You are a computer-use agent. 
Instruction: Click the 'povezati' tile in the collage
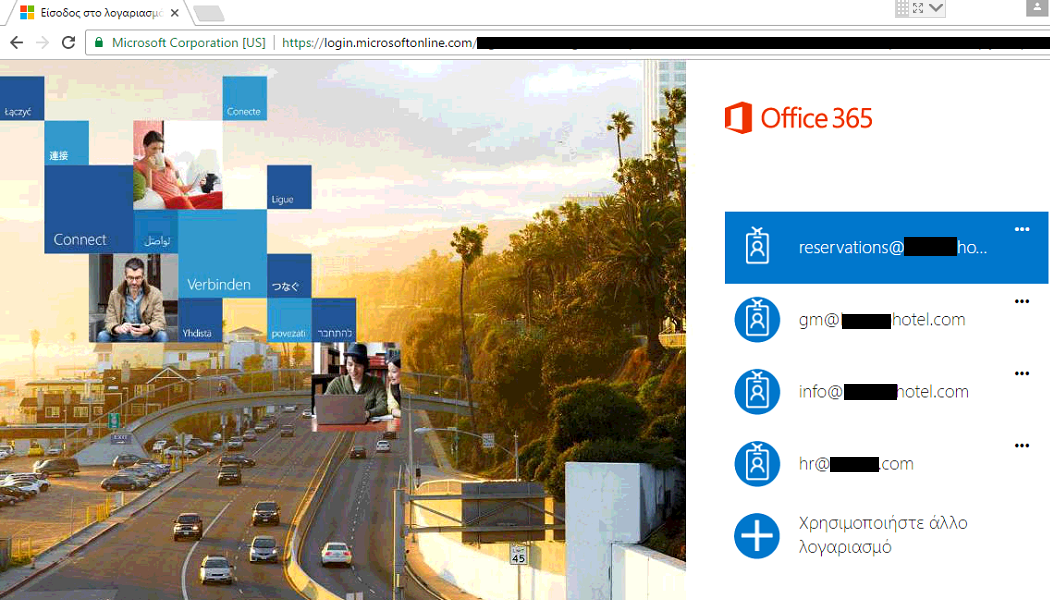coord(289,319)
